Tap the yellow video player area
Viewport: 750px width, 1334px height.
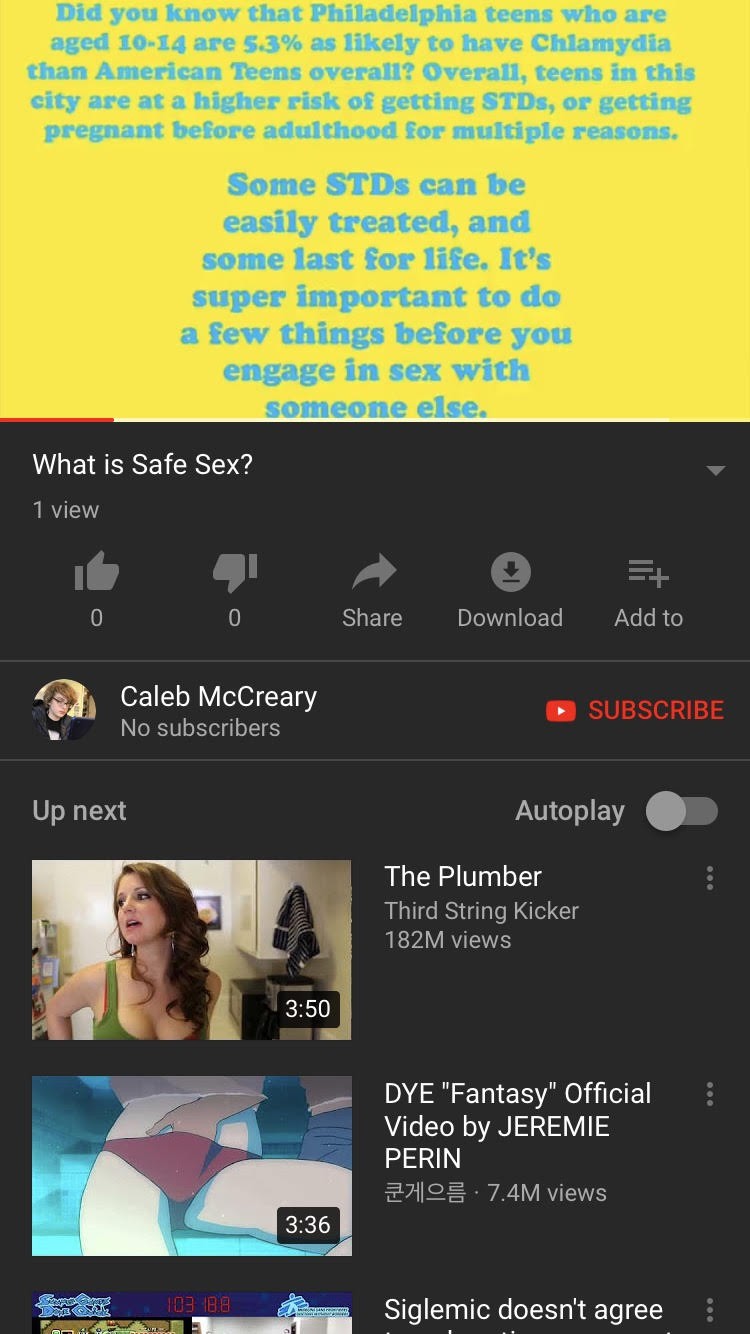[x=375, y=208]
